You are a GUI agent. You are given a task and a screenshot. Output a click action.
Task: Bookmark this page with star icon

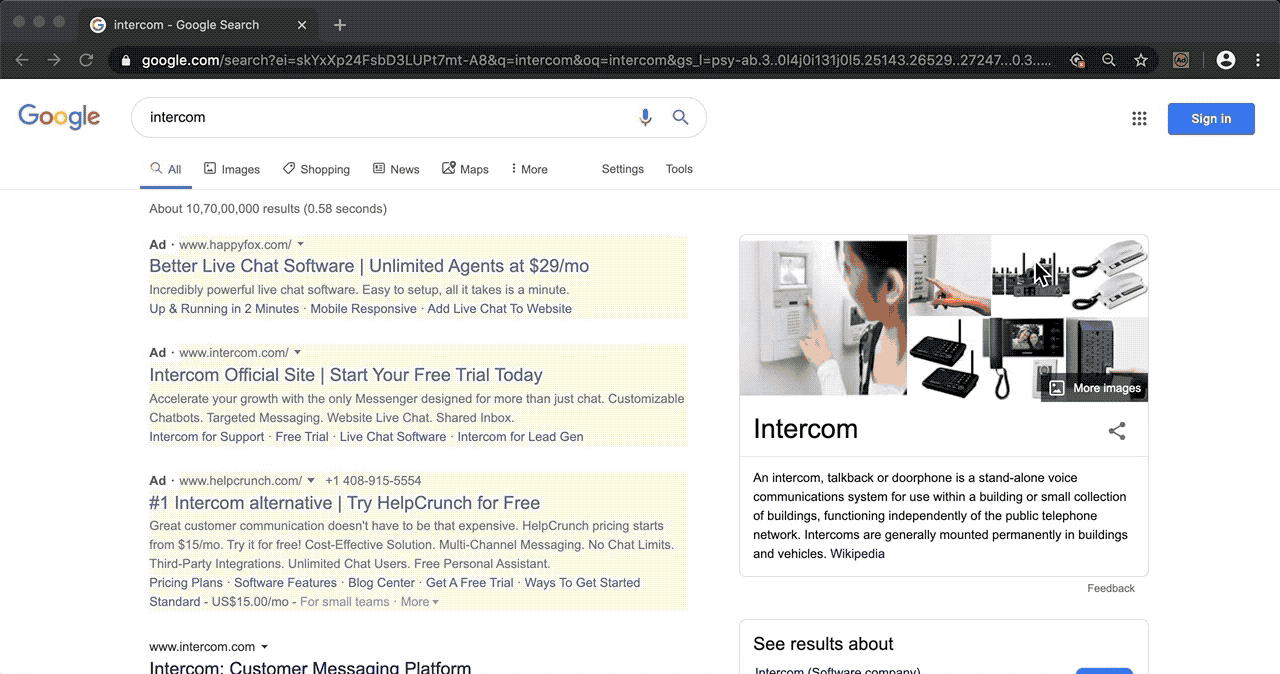tap(1141, 60)
